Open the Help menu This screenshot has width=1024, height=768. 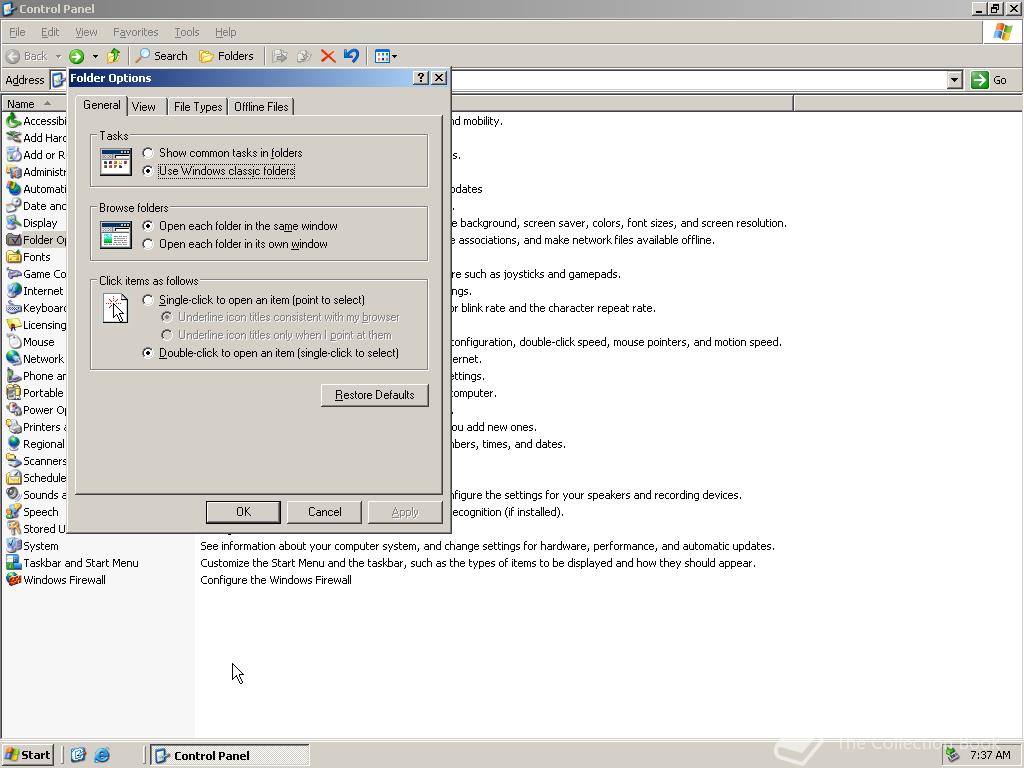[x=225, y=32]
